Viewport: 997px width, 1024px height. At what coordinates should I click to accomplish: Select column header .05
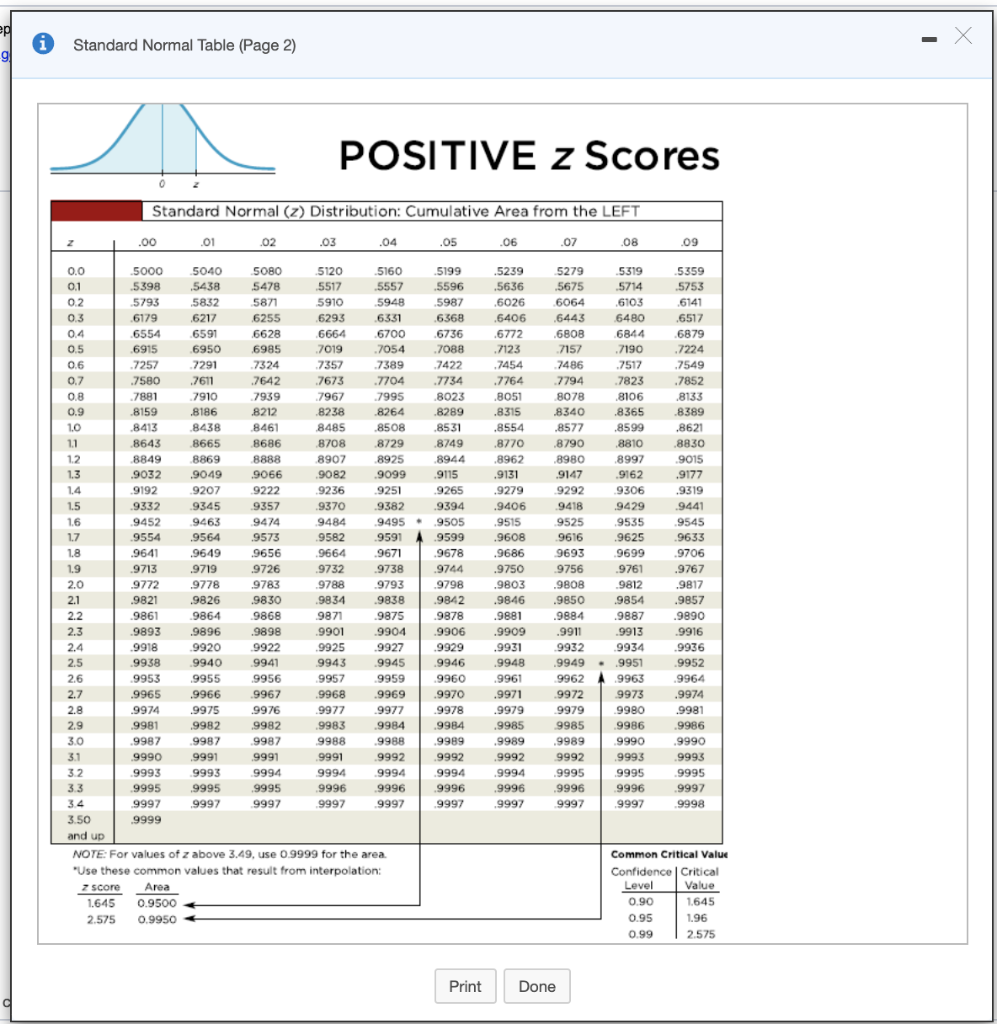coord(448,242)
